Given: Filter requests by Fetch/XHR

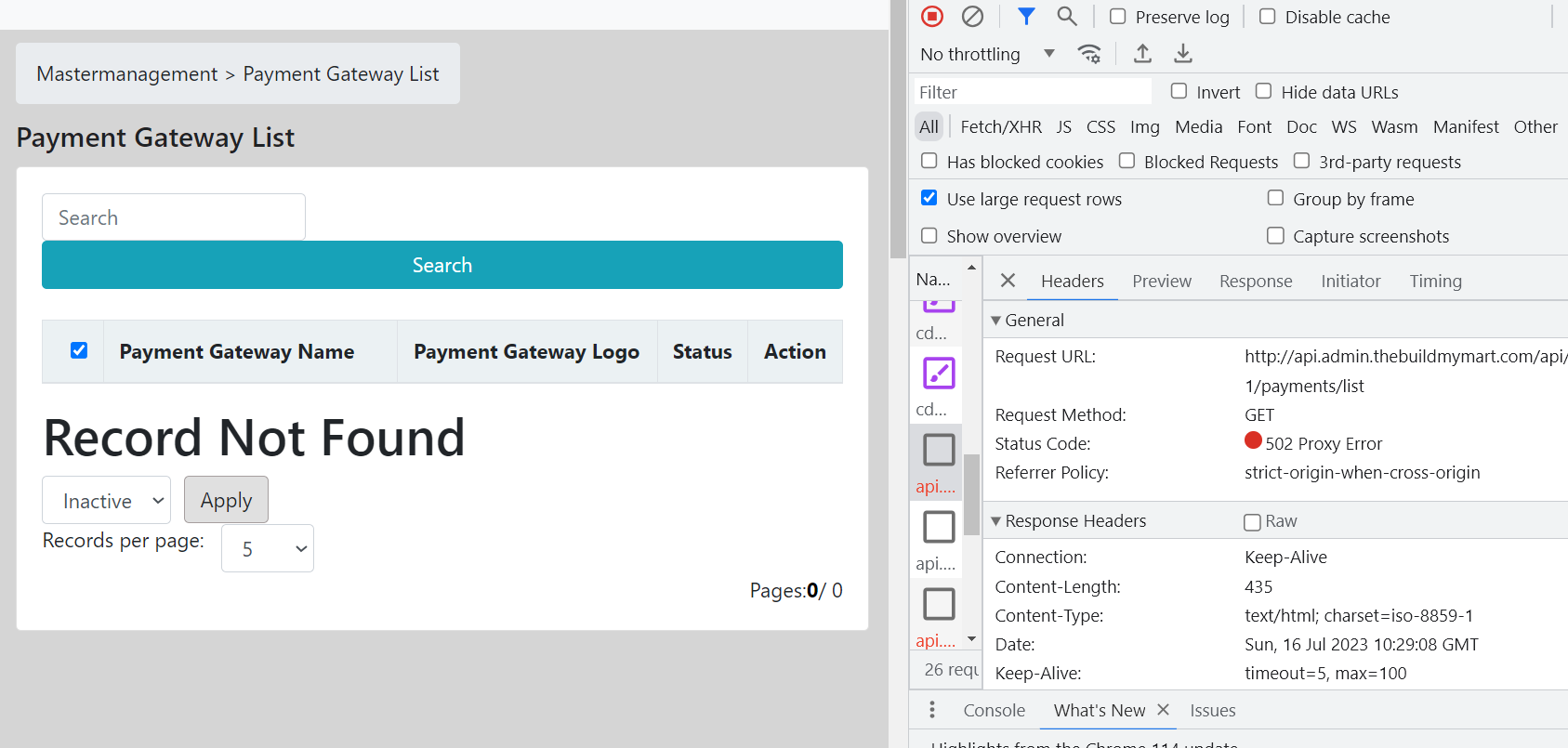Looking at the screenshot, I should pos(1001,126).
